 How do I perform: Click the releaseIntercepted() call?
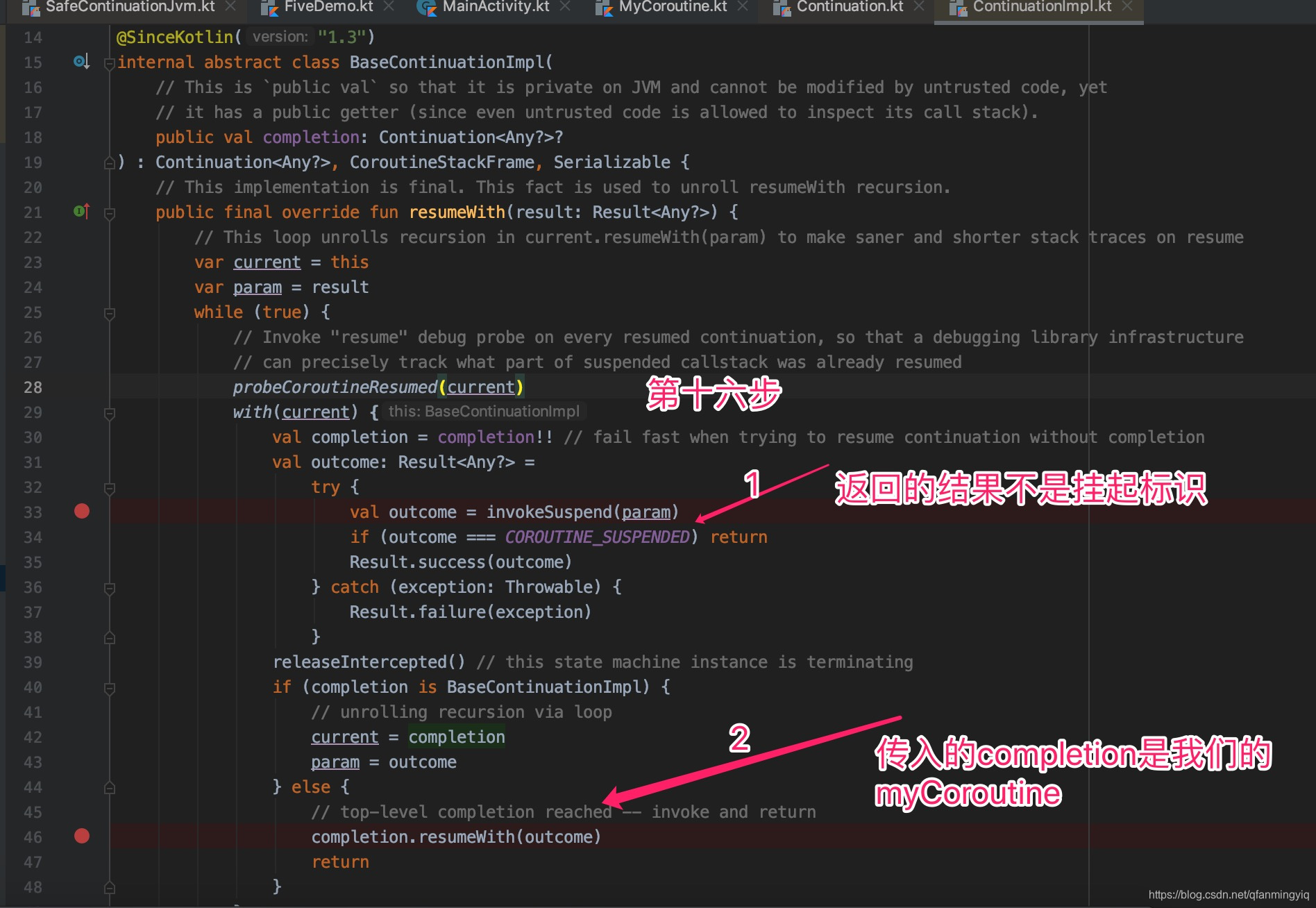(369, 662)
